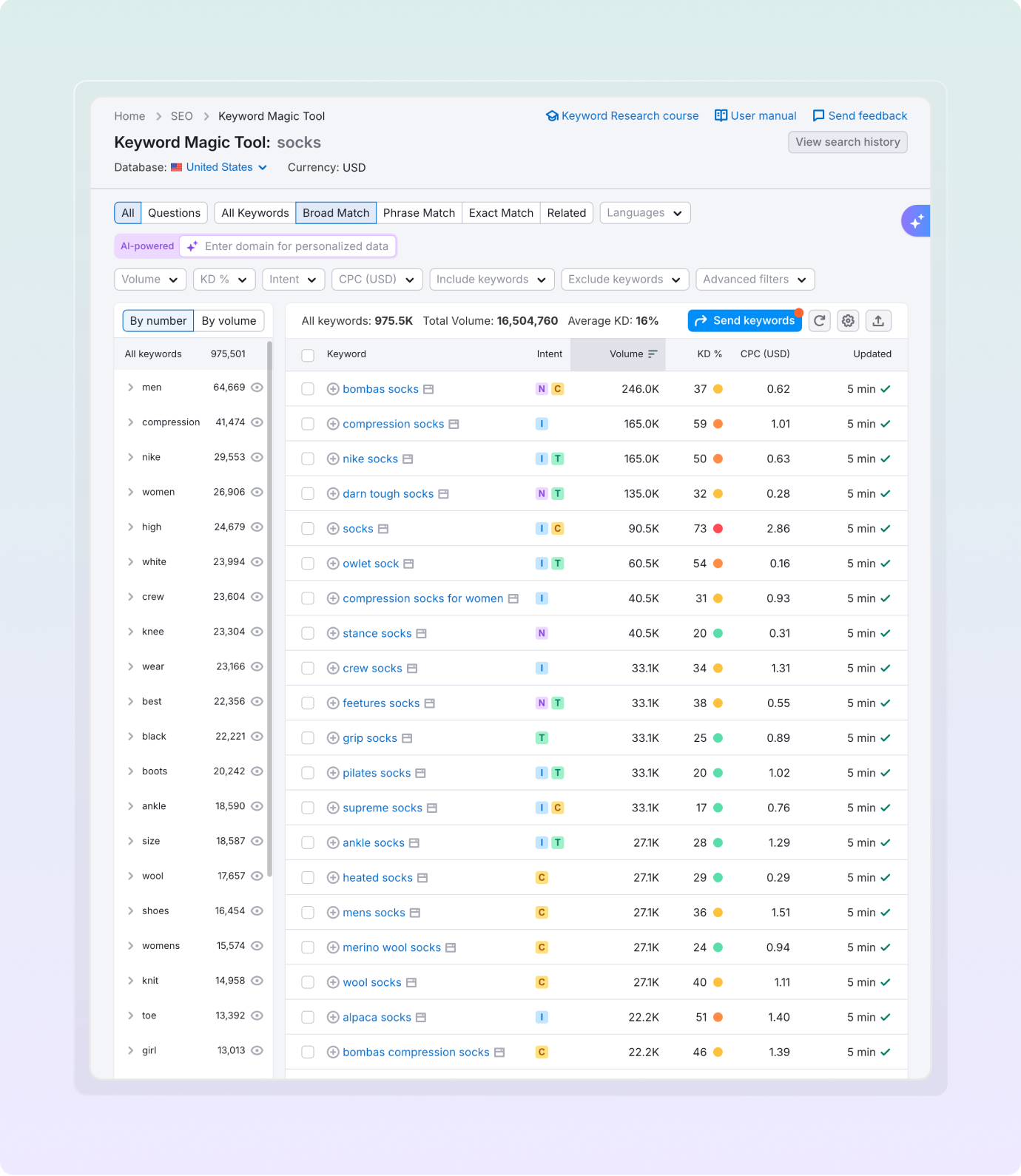Open SERP view icon for alpaca socks
This screenshot has height=1176, width=1021.
pyautogui.click(x=421, y=1018)
